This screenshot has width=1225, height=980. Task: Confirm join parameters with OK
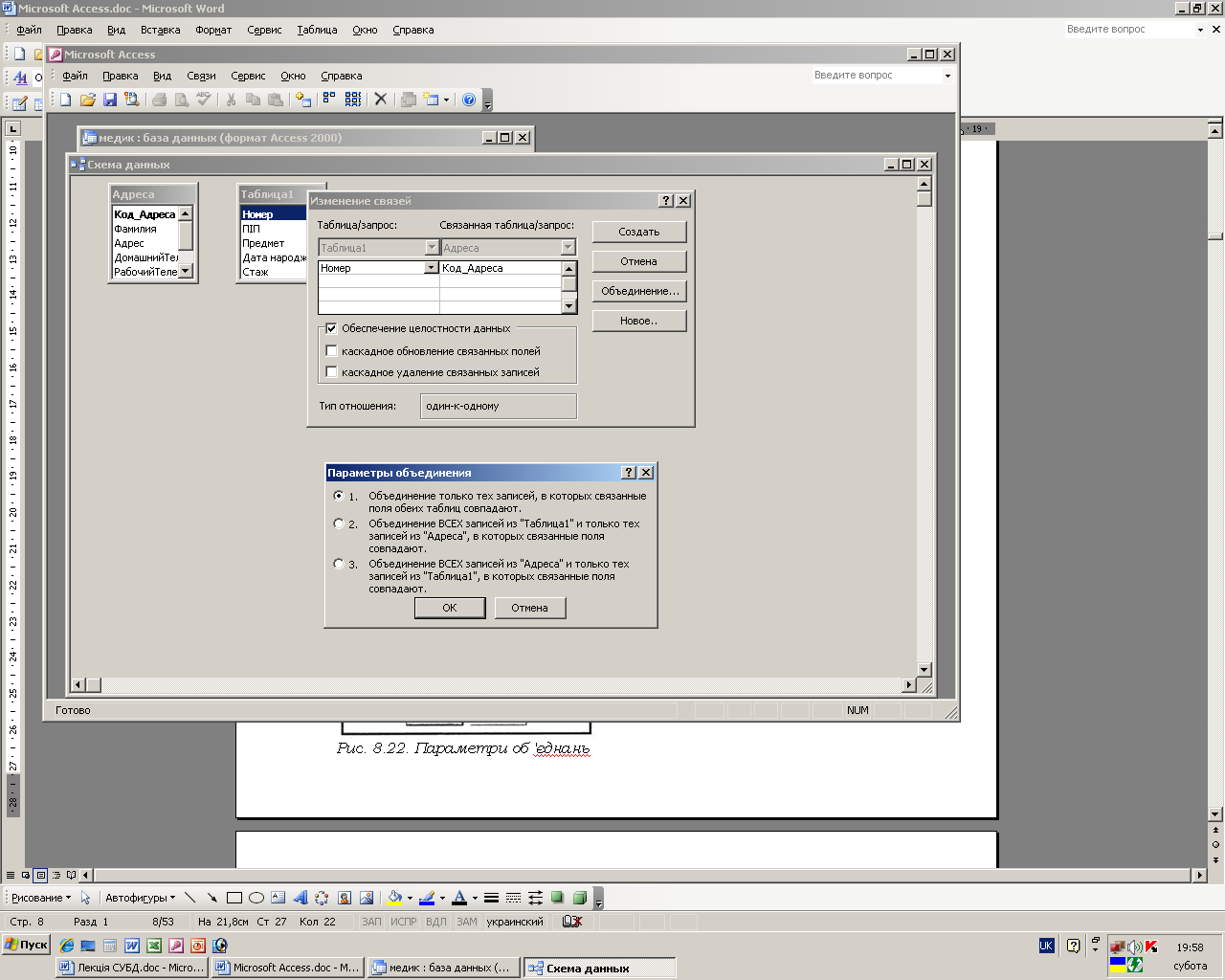pos(450,608)
